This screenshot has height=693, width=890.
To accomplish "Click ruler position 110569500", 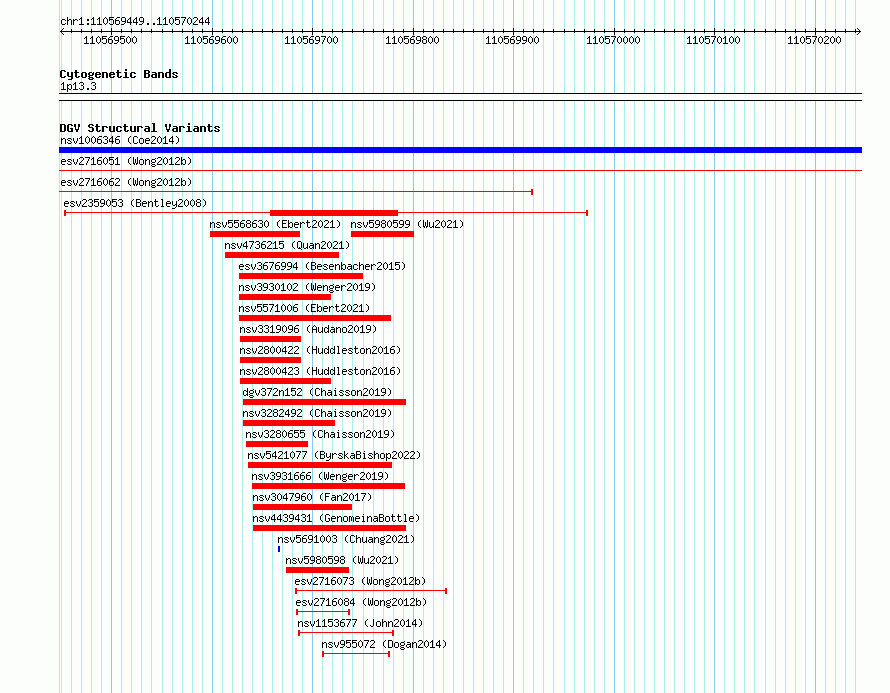I will [110, 40].
